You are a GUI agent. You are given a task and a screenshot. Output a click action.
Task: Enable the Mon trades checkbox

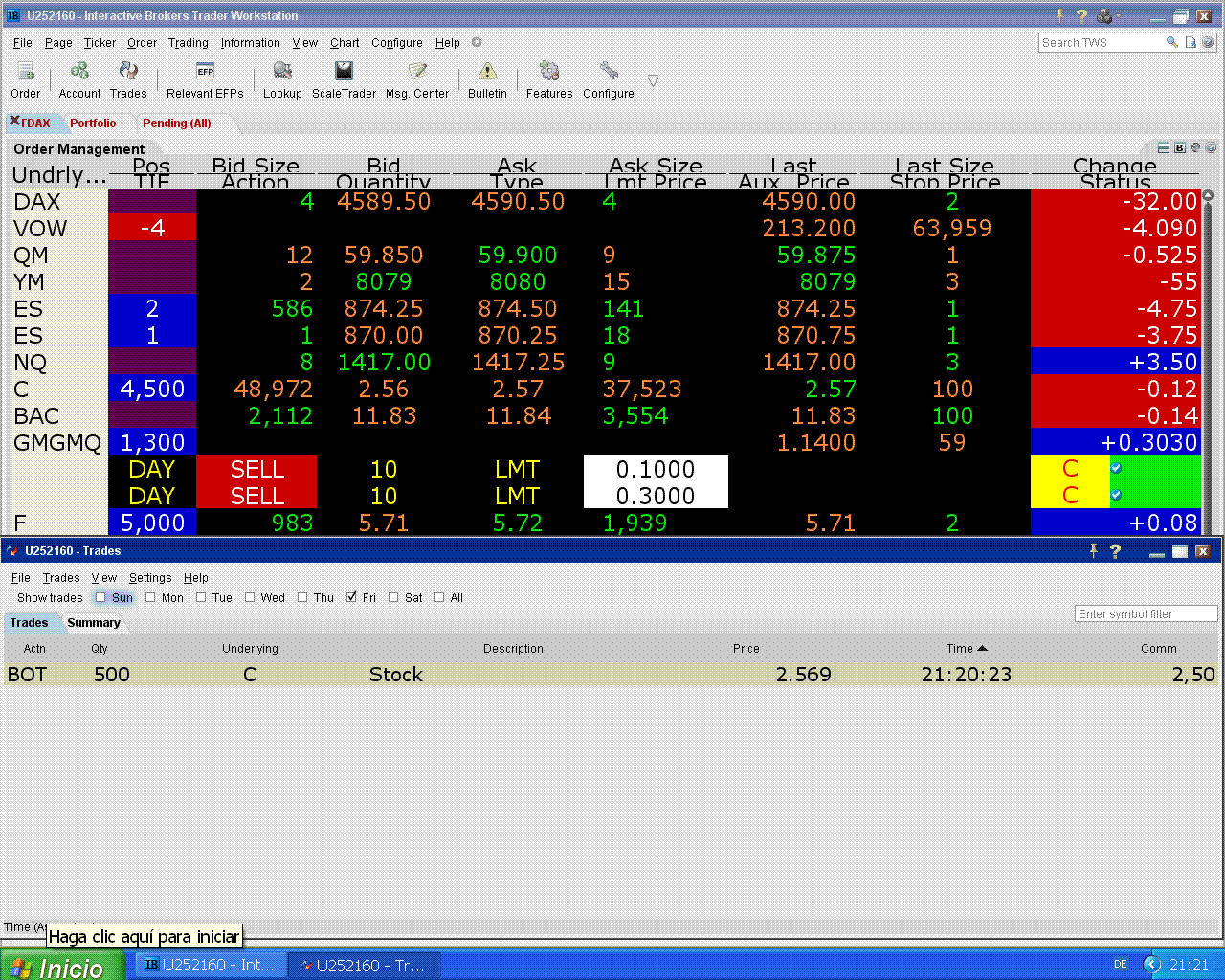[150, 597]
